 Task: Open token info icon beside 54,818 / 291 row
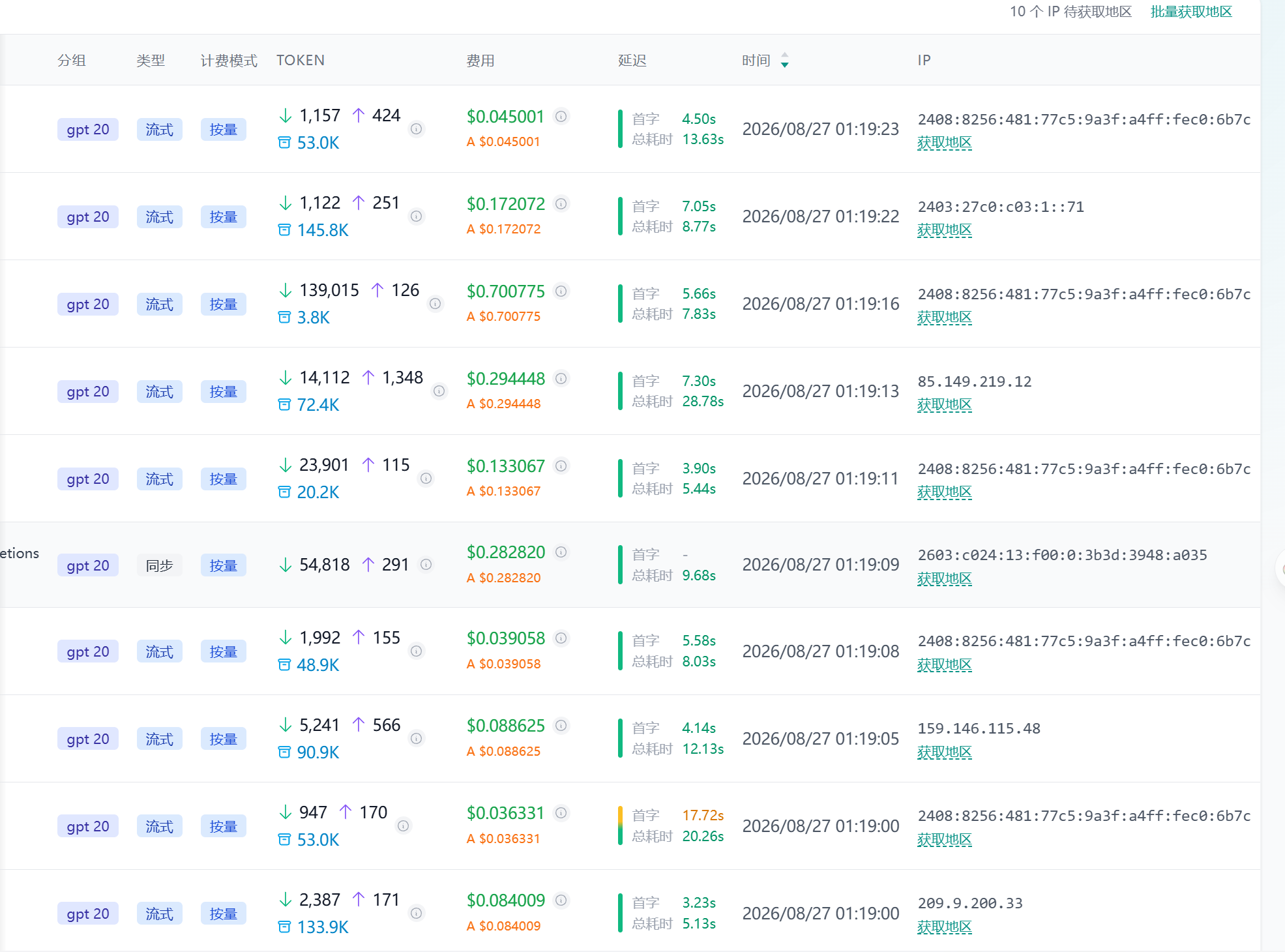426,565
